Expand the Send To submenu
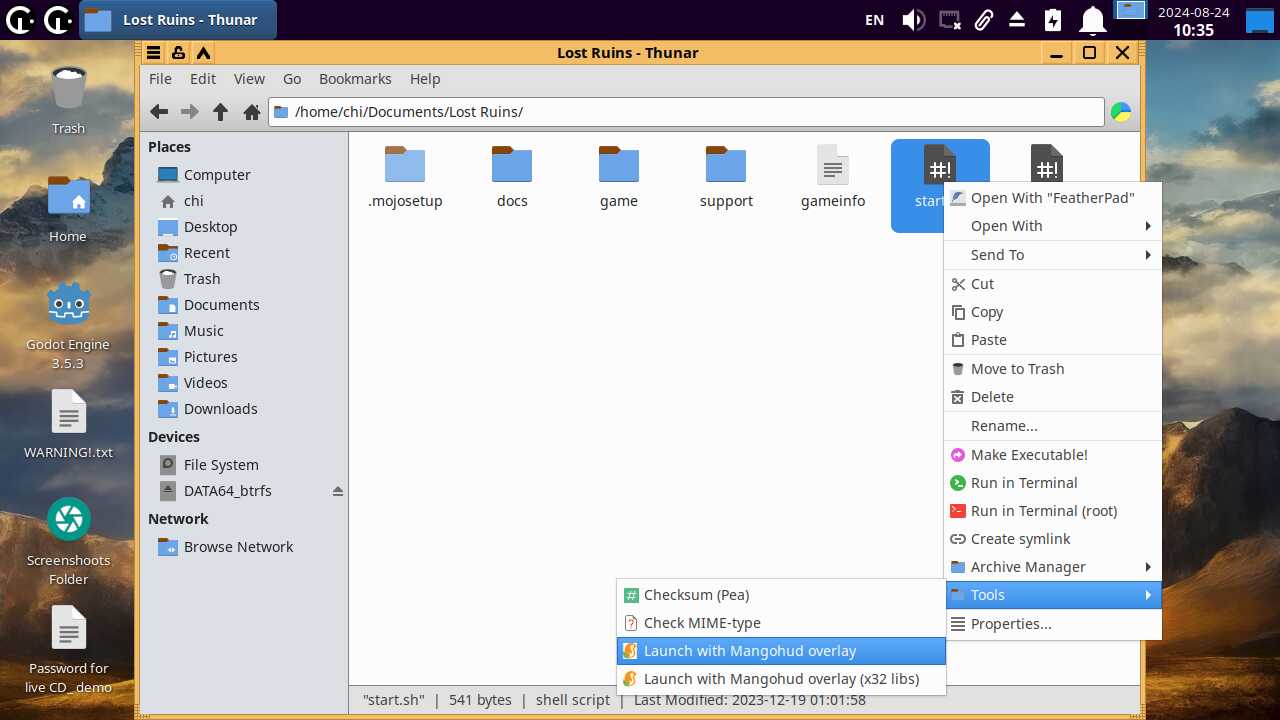This screenshot has width=1280, height=720. tap(1053, 255)
